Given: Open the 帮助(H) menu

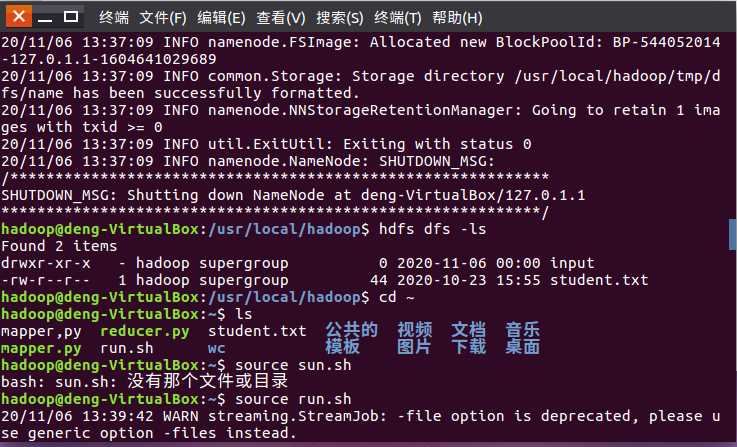Looking at the screenshot, I should coord(457,18).
